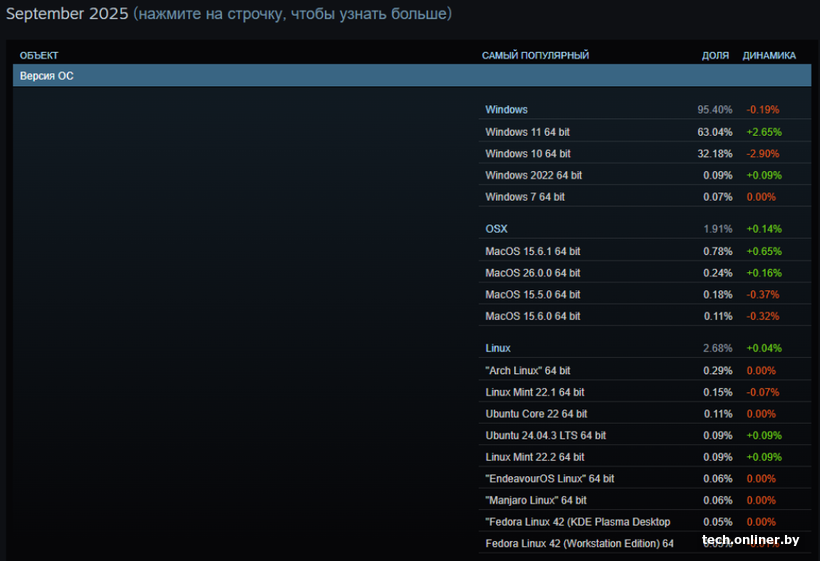This screenshot has width=820, height=561.
Task: Select the Windows 10 64 bit row
Action: click(x=645, y=154)
